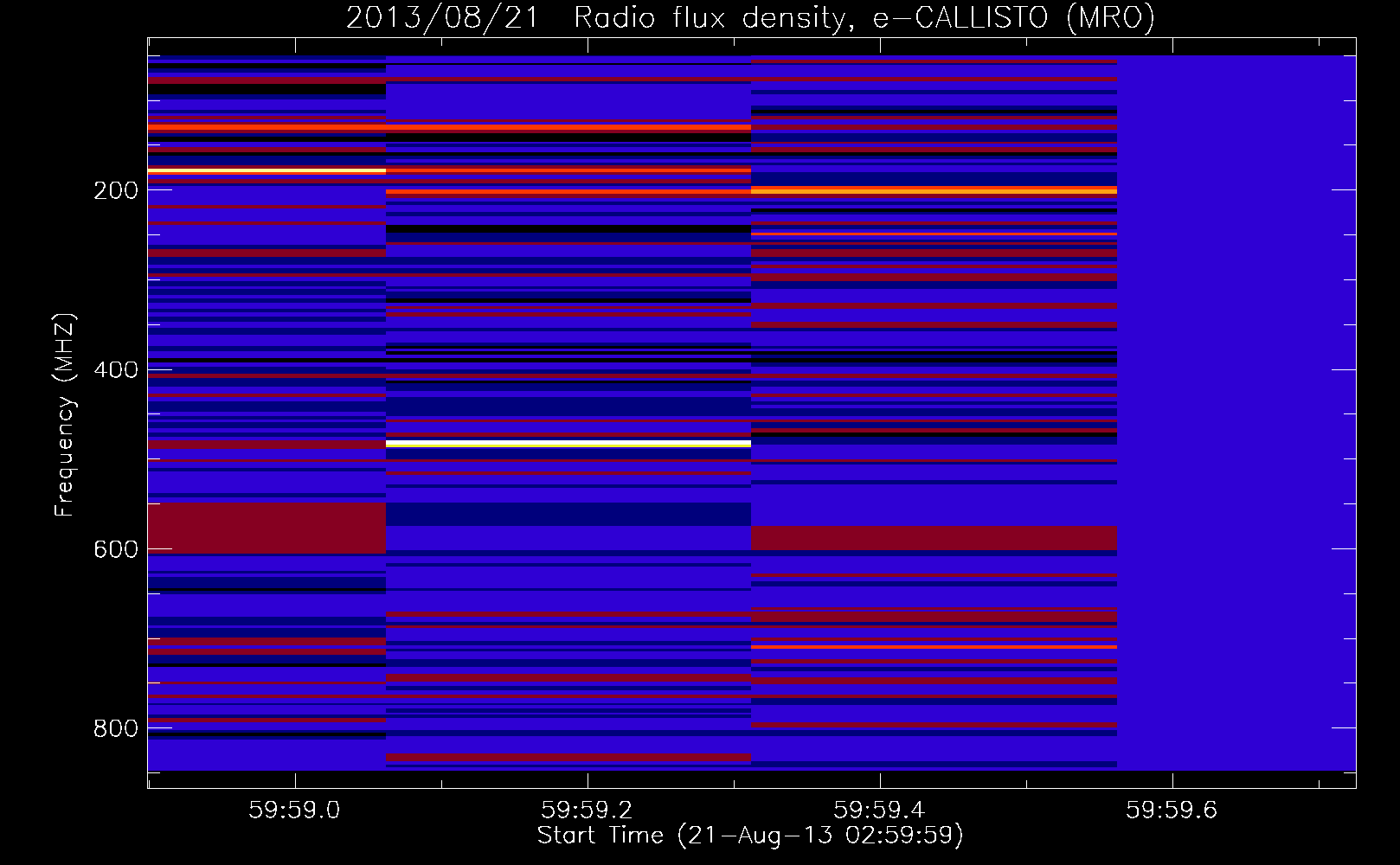Click the 59:59.6 time tick label
Viewport: 1400px width, 865px height.
1172,811
